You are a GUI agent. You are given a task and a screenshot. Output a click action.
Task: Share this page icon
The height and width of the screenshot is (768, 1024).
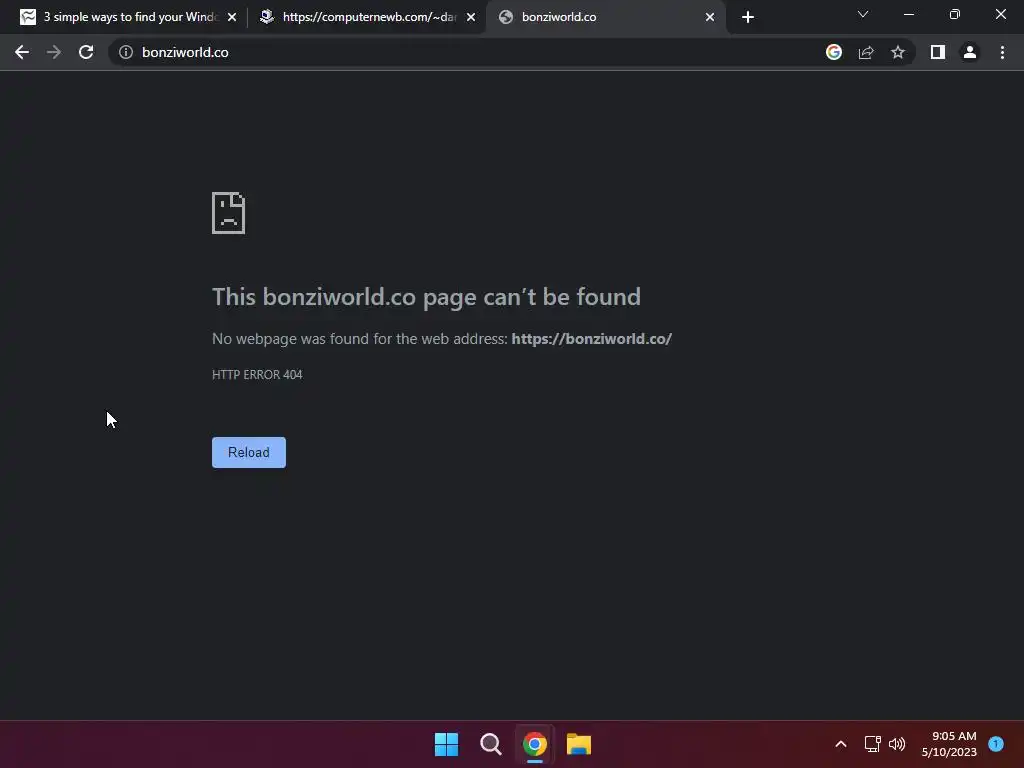866,52
